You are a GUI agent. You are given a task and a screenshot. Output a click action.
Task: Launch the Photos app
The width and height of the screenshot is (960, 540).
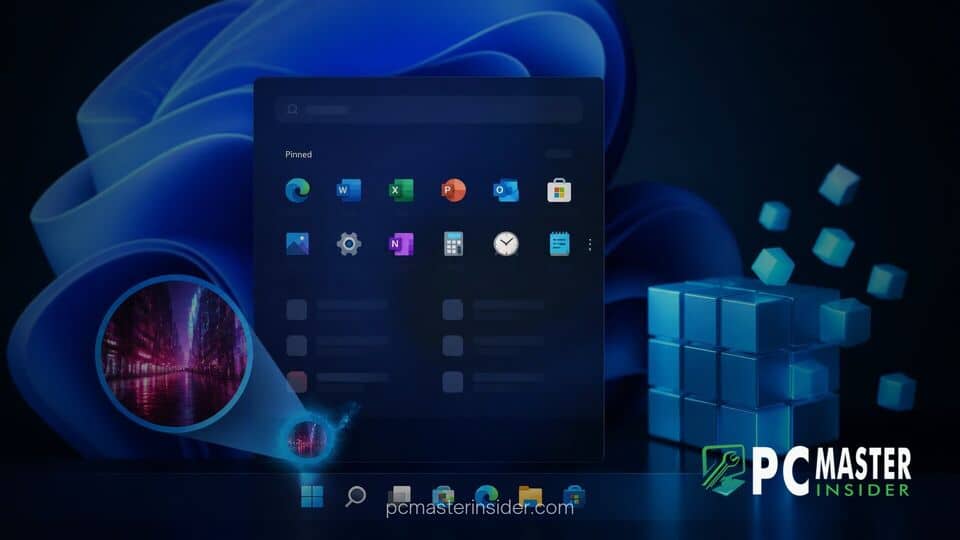pos(298,244)
